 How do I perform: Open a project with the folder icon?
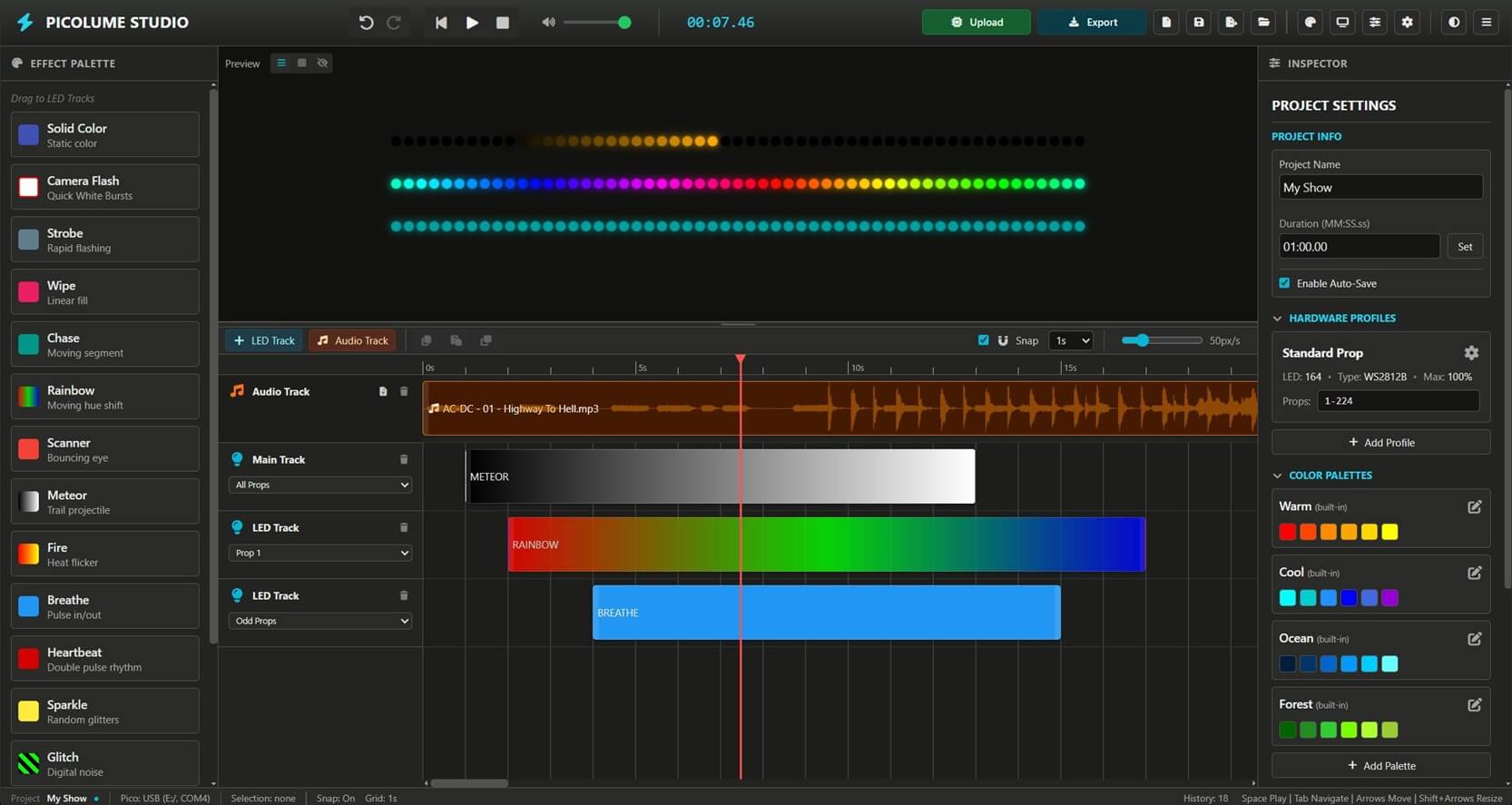click(x=1263, y=22)
